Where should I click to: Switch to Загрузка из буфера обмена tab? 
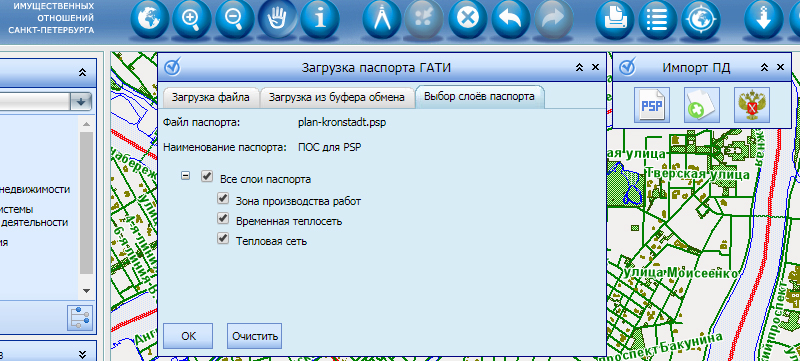click(337, 97)
